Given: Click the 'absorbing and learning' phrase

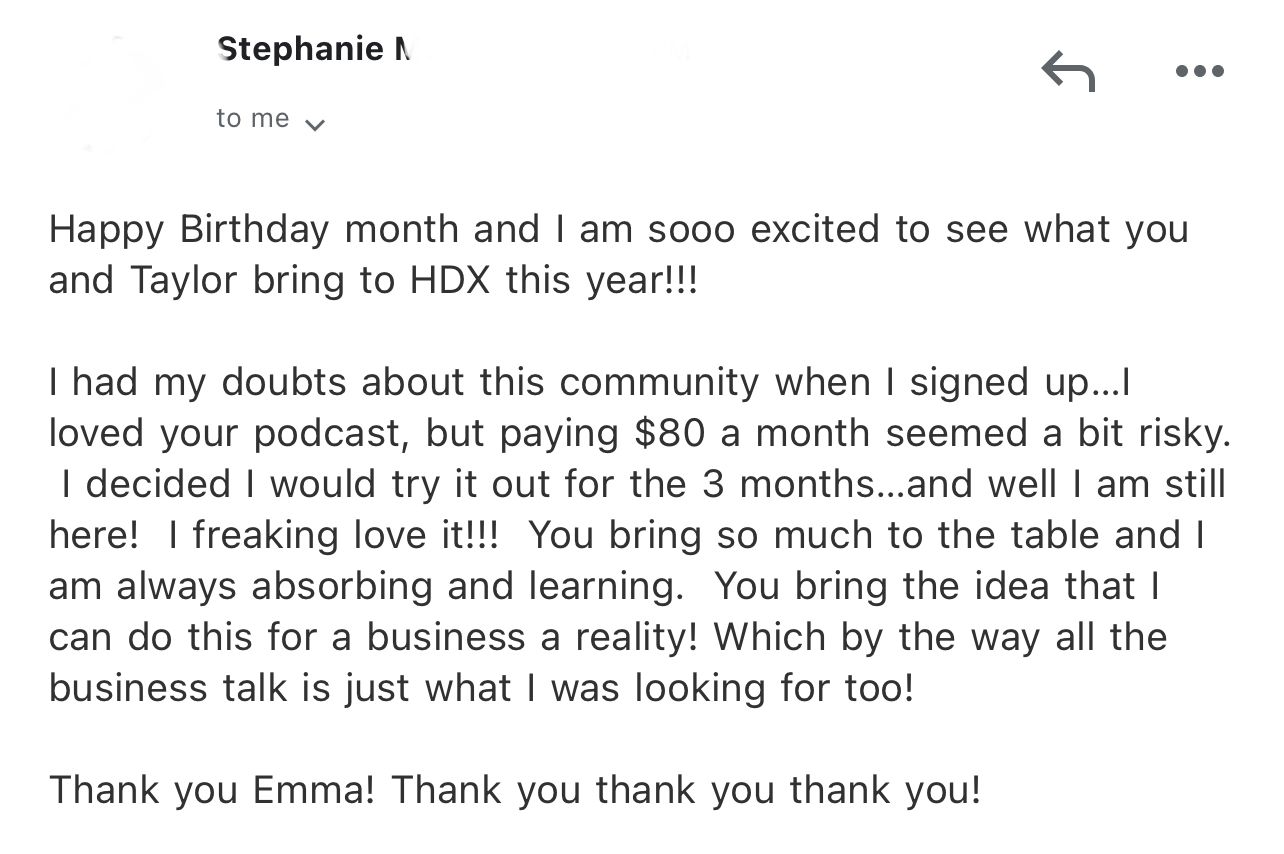Looking at the screenshot, I should [461, 586].
